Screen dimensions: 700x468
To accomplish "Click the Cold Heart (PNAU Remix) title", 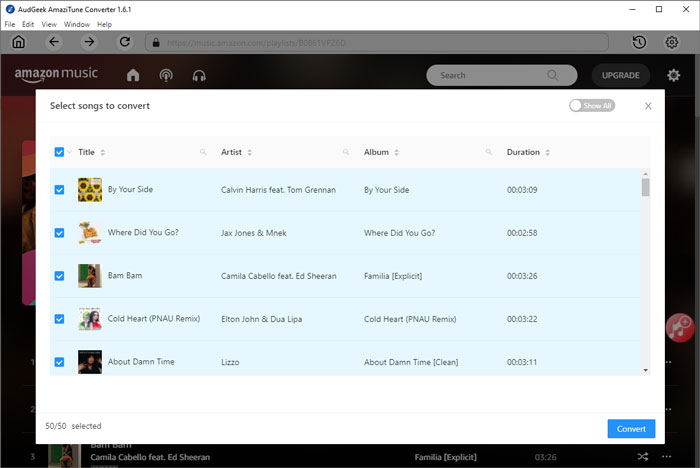I will [x=154, y=318].
